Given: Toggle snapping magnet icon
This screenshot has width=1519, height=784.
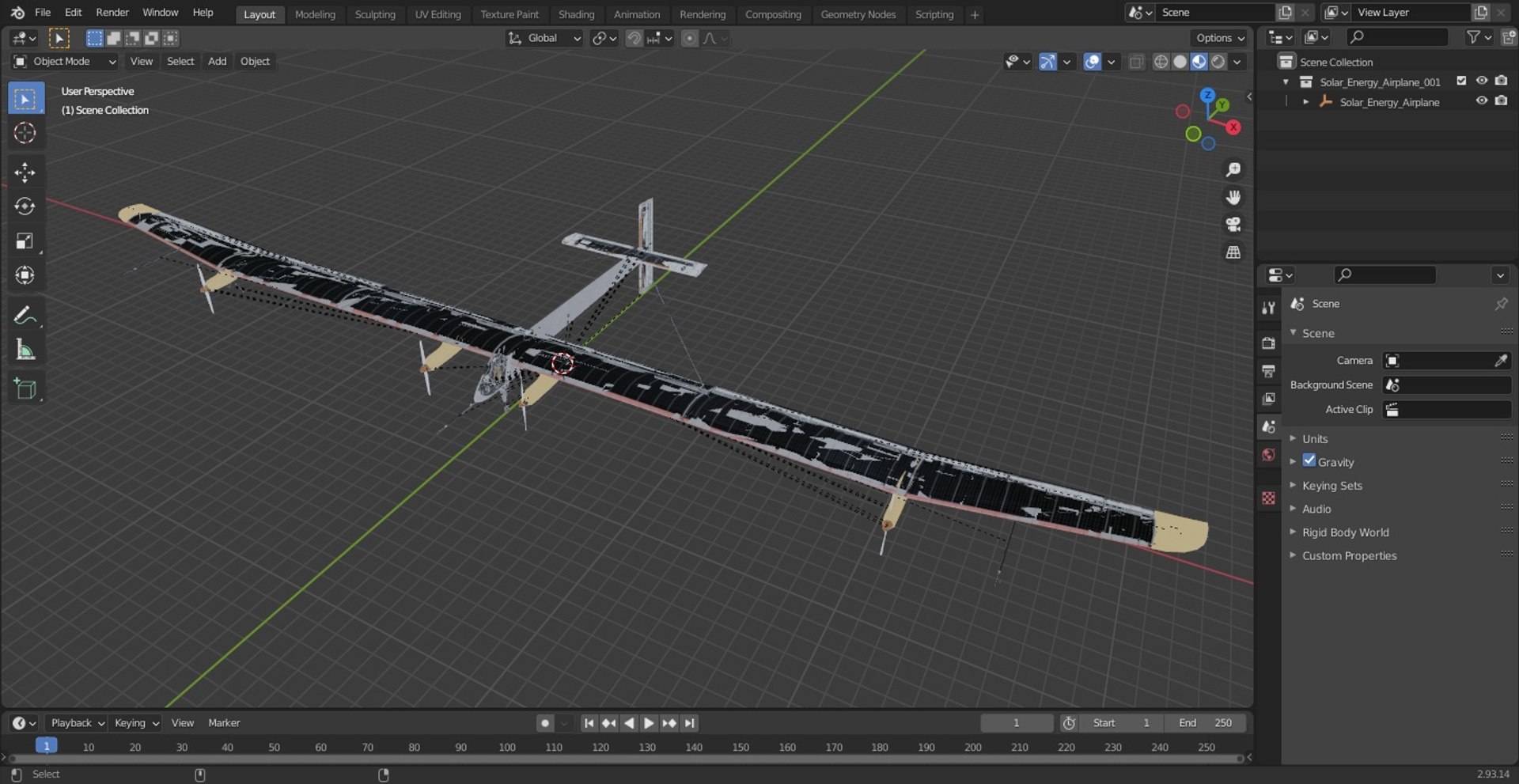Looking at the screenshot, I should pos(633,38).
